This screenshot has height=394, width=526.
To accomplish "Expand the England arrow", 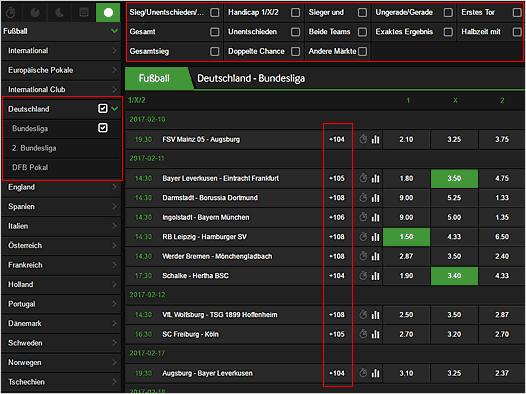I will pos(114,187).
